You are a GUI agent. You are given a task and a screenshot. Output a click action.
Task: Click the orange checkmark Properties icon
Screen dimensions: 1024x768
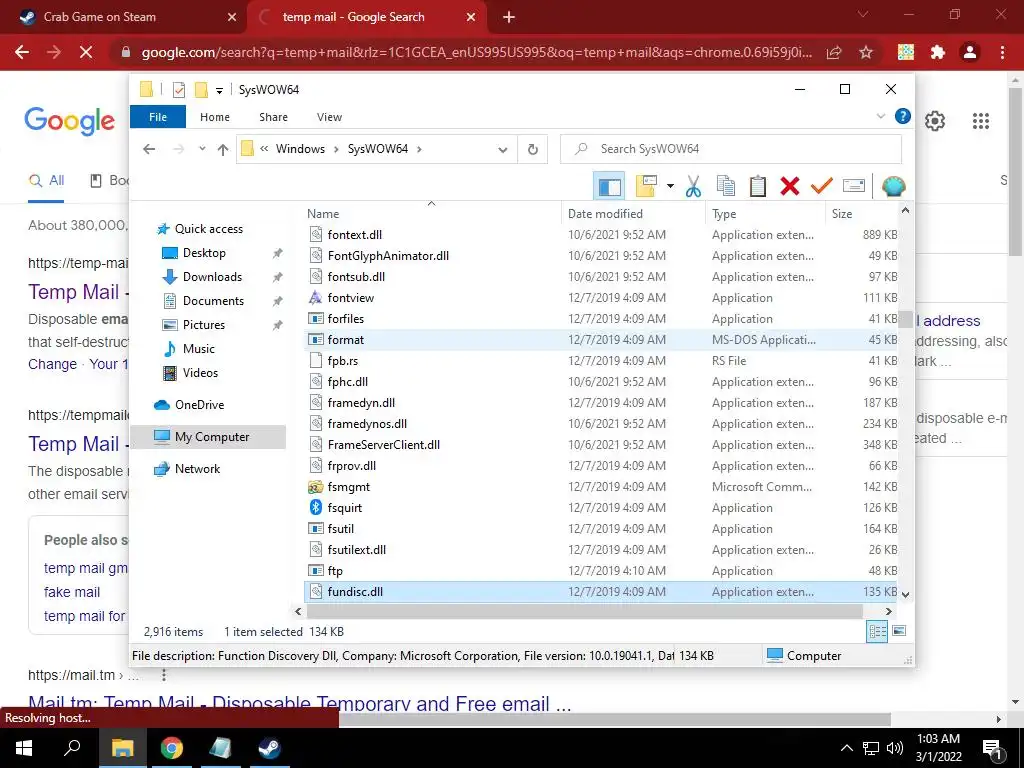(822, 186)
